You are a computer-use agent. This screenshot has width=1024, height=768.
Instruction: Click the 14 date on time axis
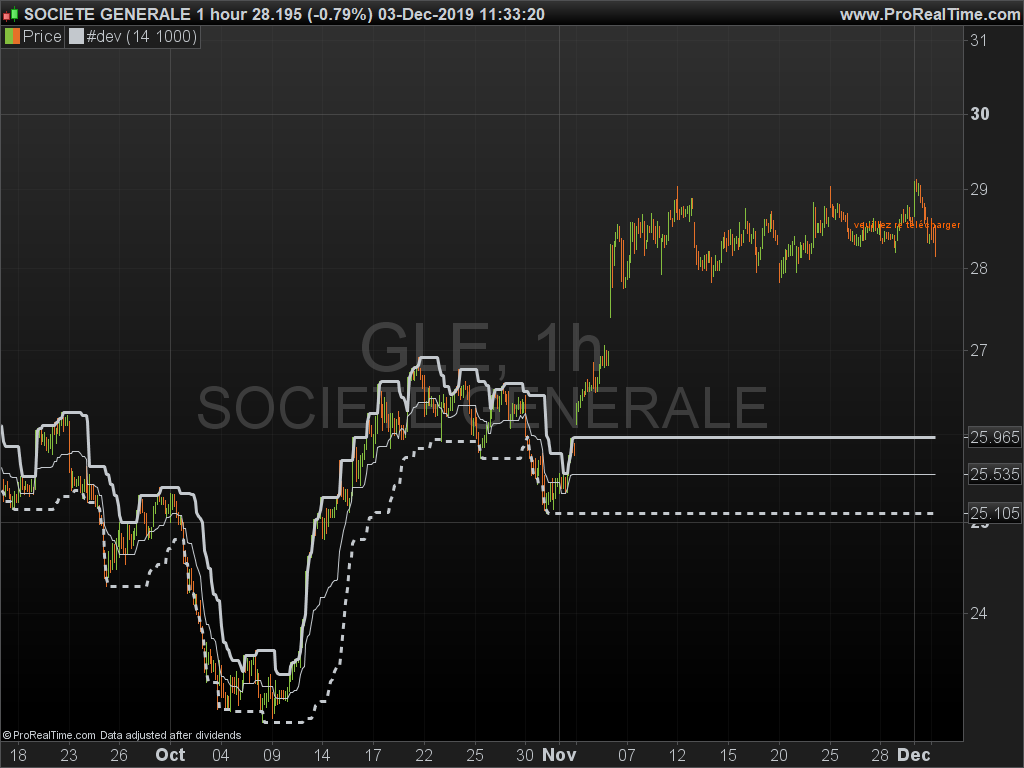pos(322,756)
